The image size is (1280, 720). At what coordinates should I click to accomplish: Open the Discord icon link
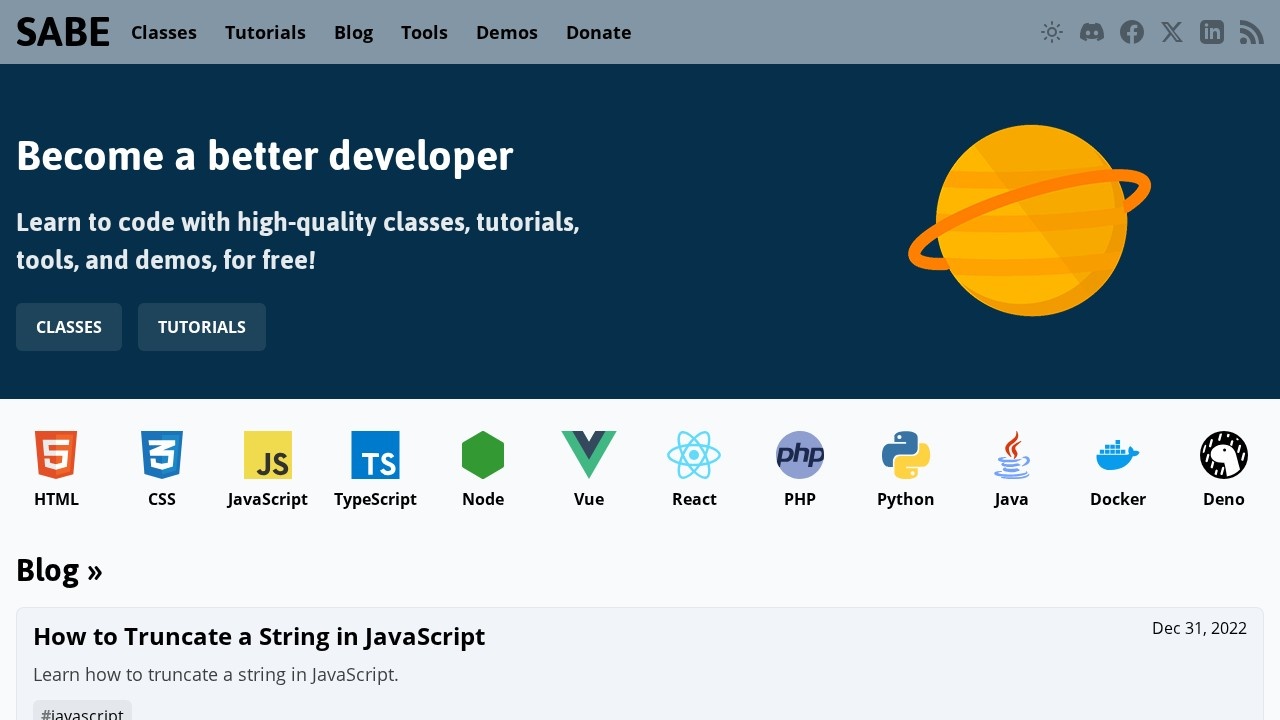[1092, 32]
